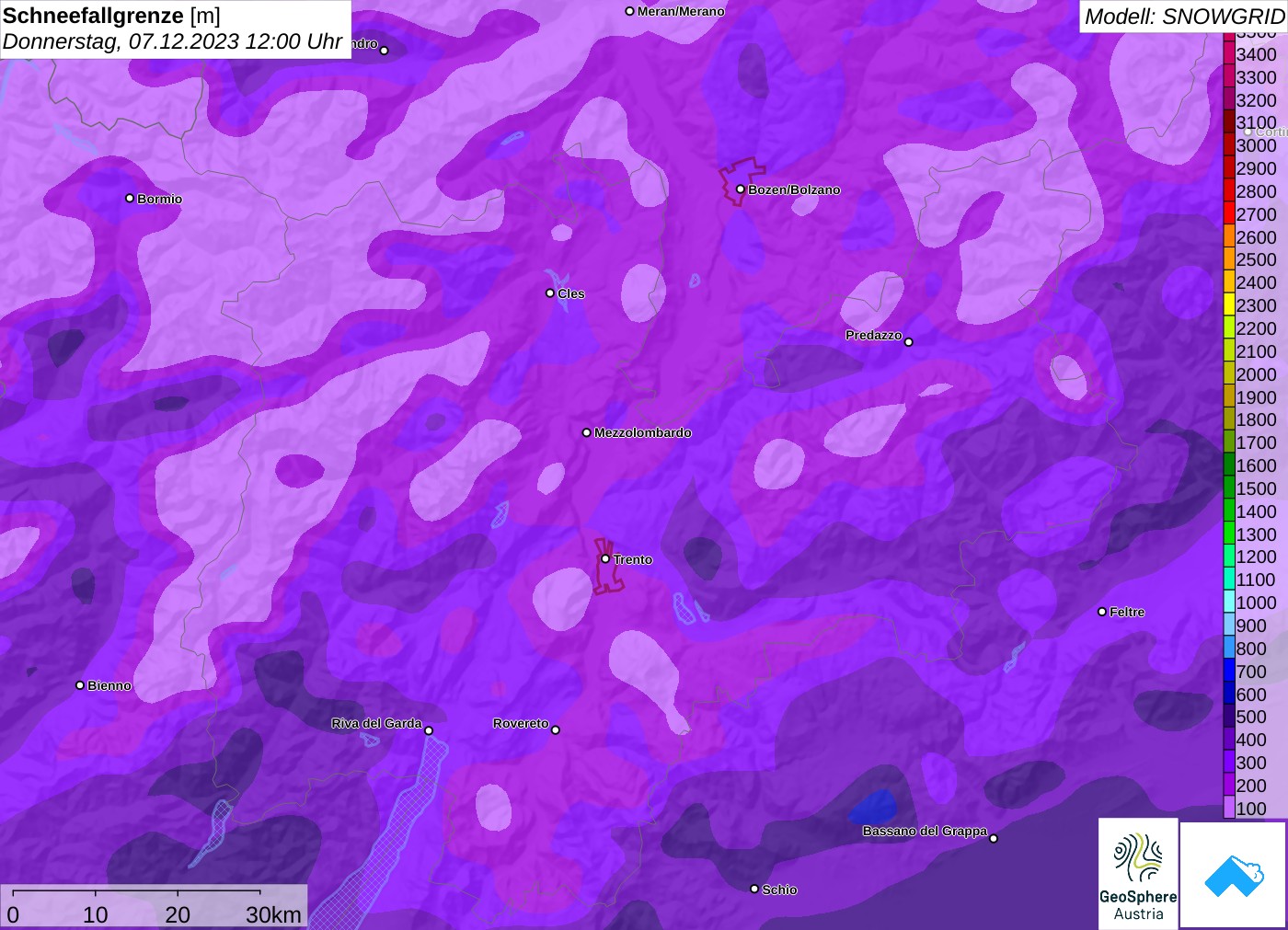
Task: Click the Riva del Garda marker dot
Action: (x=429, y=730)
